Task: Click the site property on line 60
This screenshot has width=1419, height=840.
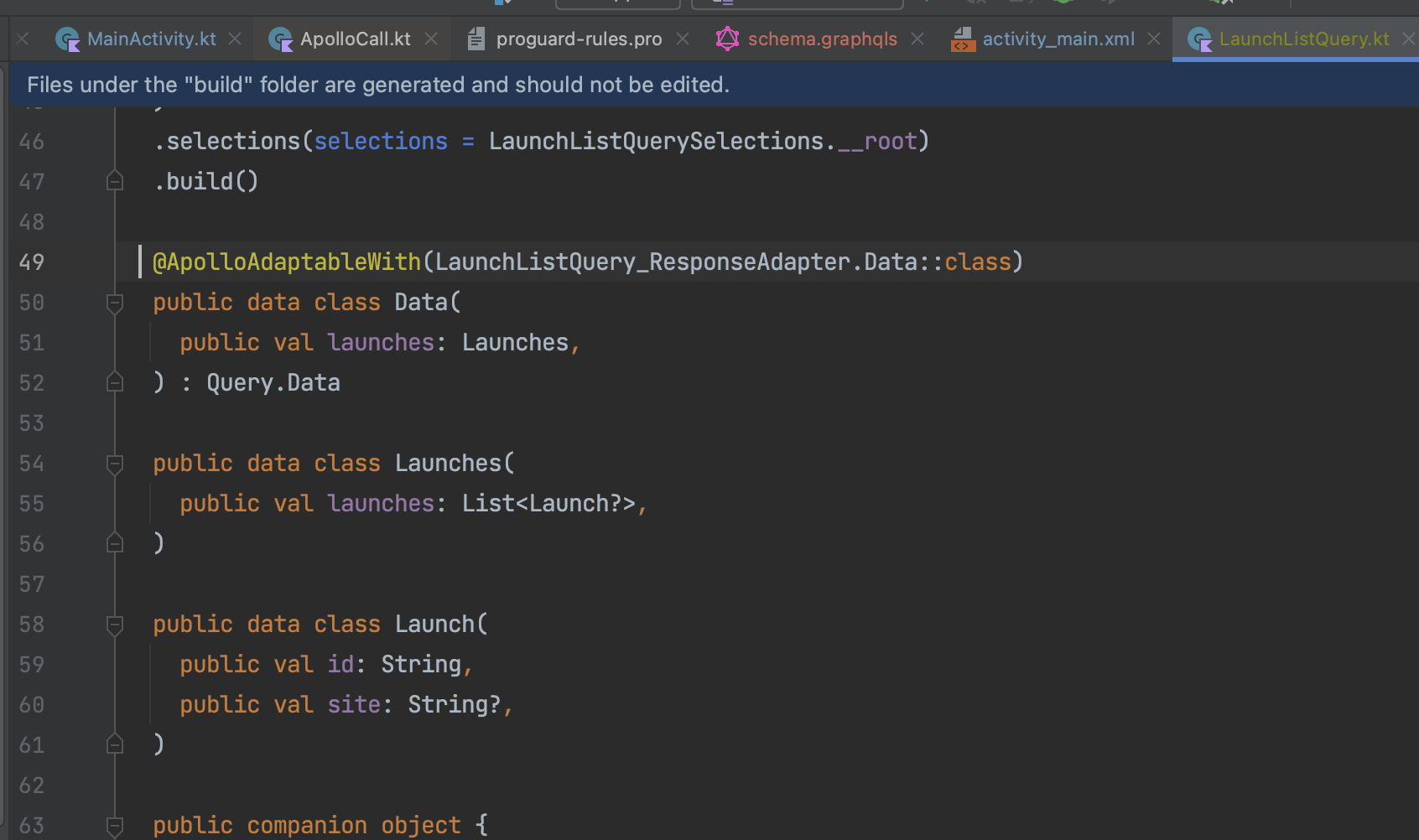Action: pos(354,705)
